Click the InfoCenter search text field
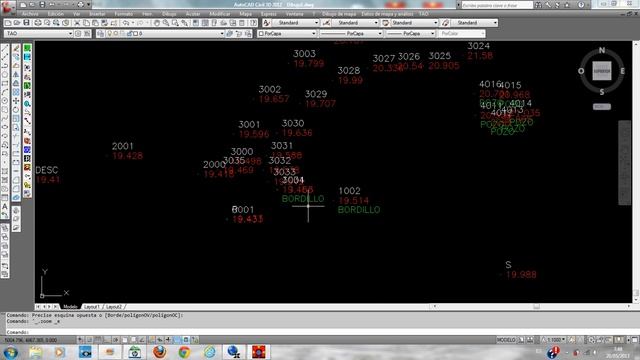Screen dimensions: 640x360 point(497,5)
